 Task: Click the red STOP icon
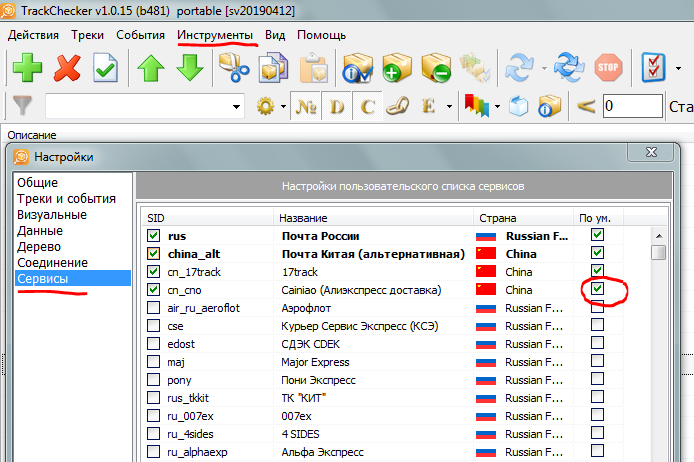point(608,68)
